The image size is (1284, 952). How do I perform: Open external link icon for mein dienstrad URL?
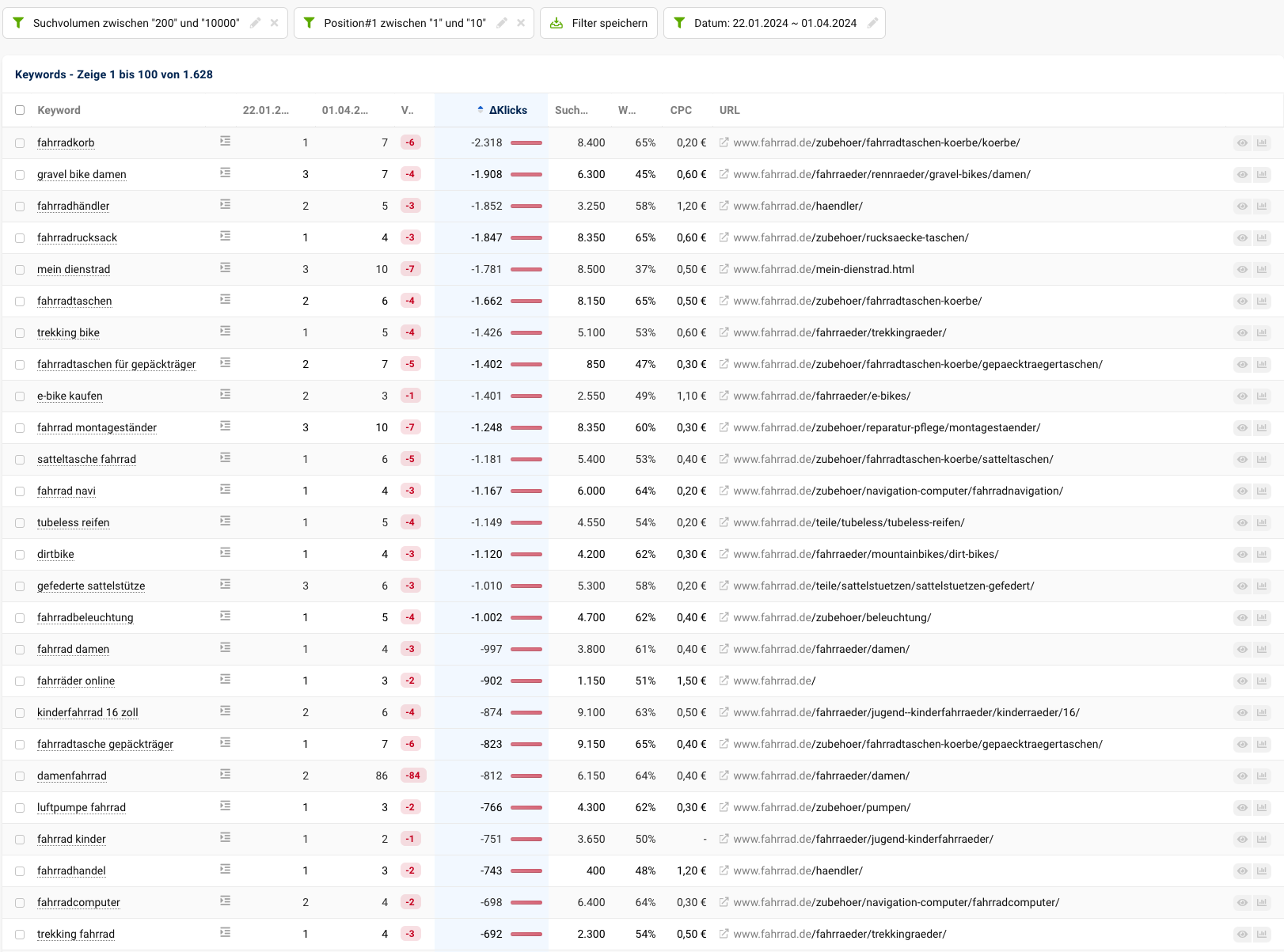[724, 269]
